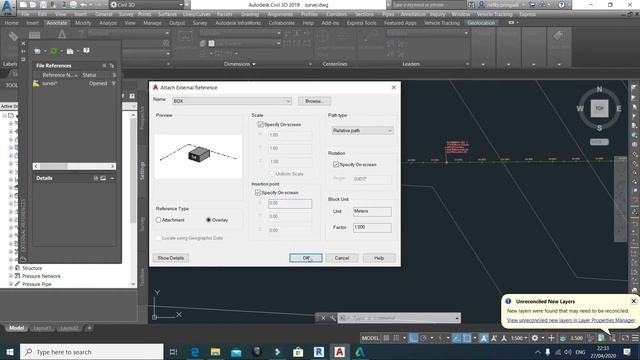This screenshot has height=360, width=640.
Task: Click Clean Screen icon in status bar
Action: (625, 338)
